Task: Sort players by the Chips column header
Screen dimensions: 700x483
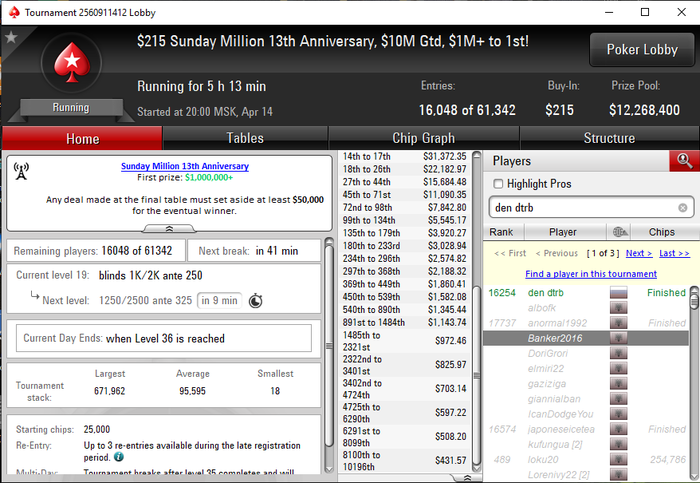Action: point(662,232)
